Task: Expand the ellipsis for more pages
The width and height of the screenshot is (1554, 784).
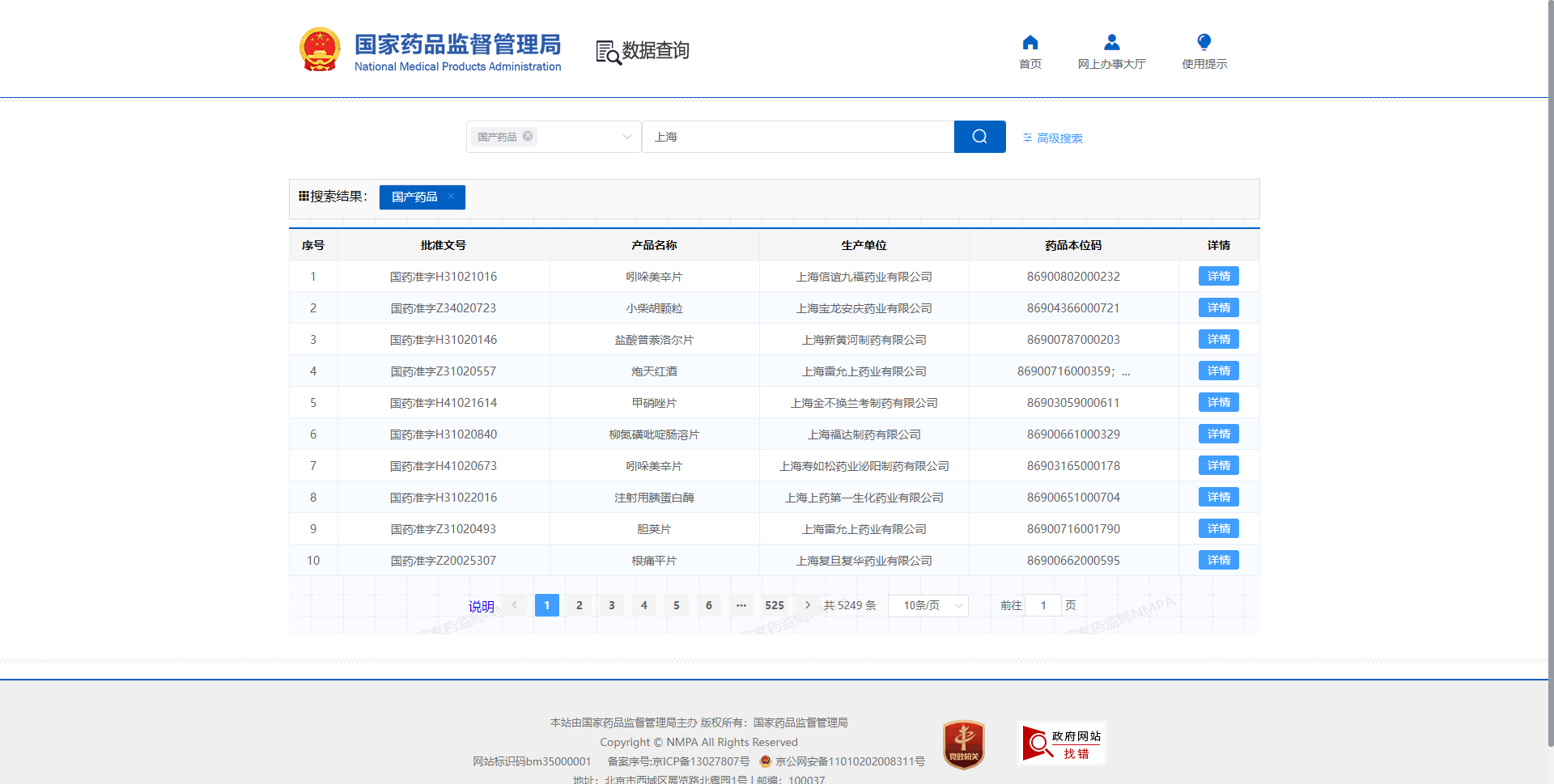Action: point(741,605)
